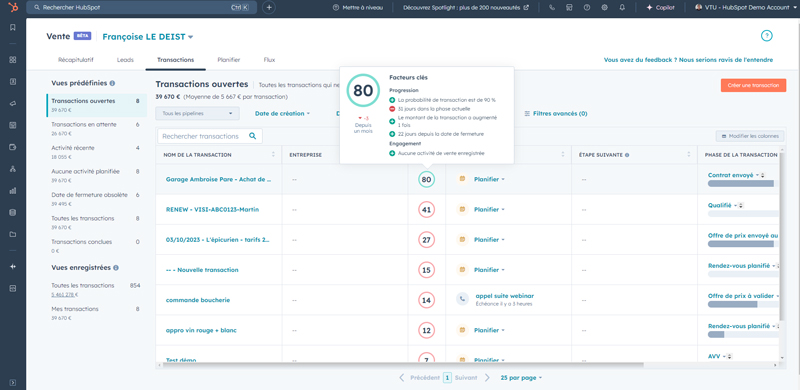This screenshot has height=390, width=800.
Task: Select the Transactions en attente view
Action: point(95,129)
